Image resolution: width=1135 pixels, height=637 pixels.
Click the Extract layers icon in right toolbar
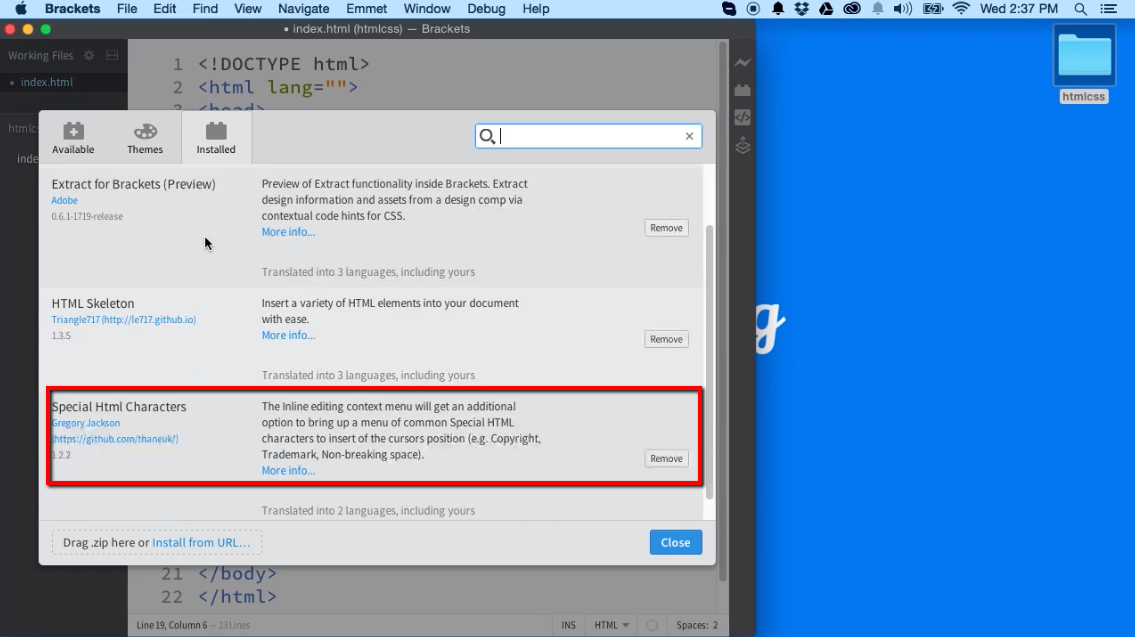[742, 146]
